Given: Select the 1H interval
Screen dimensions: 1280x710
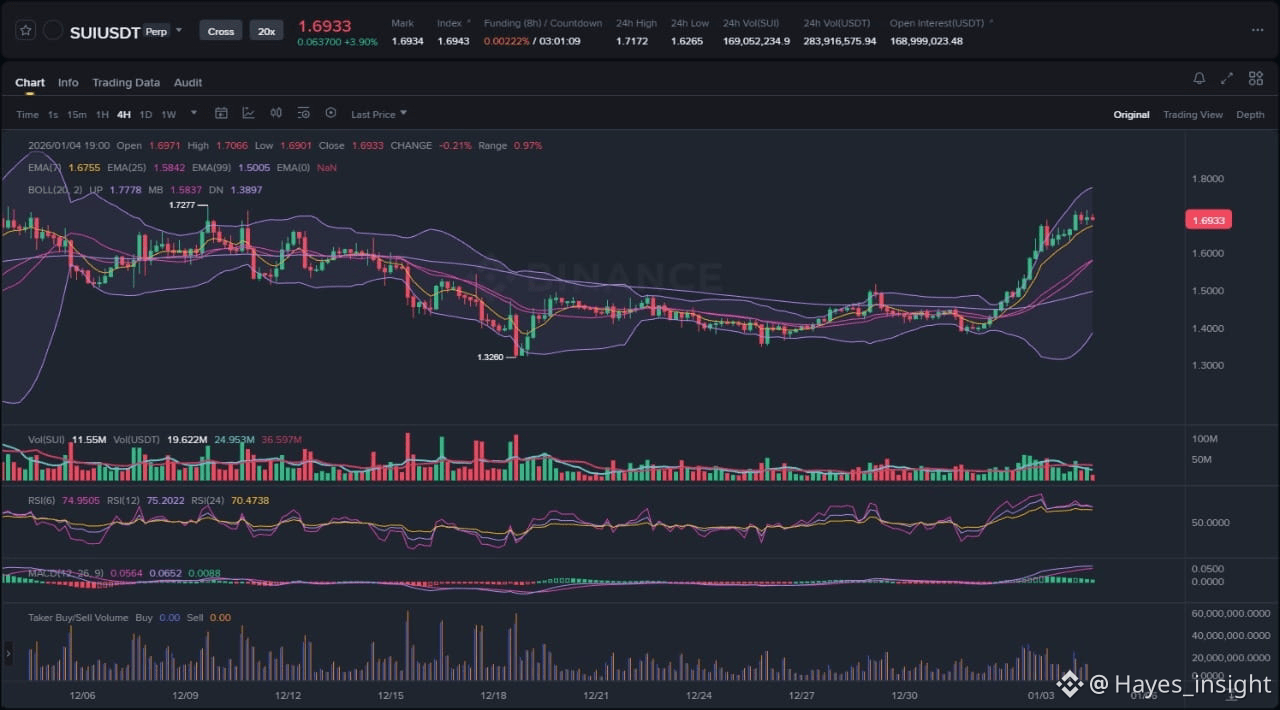Looking at the screenshot, I should tap(102, 115).
